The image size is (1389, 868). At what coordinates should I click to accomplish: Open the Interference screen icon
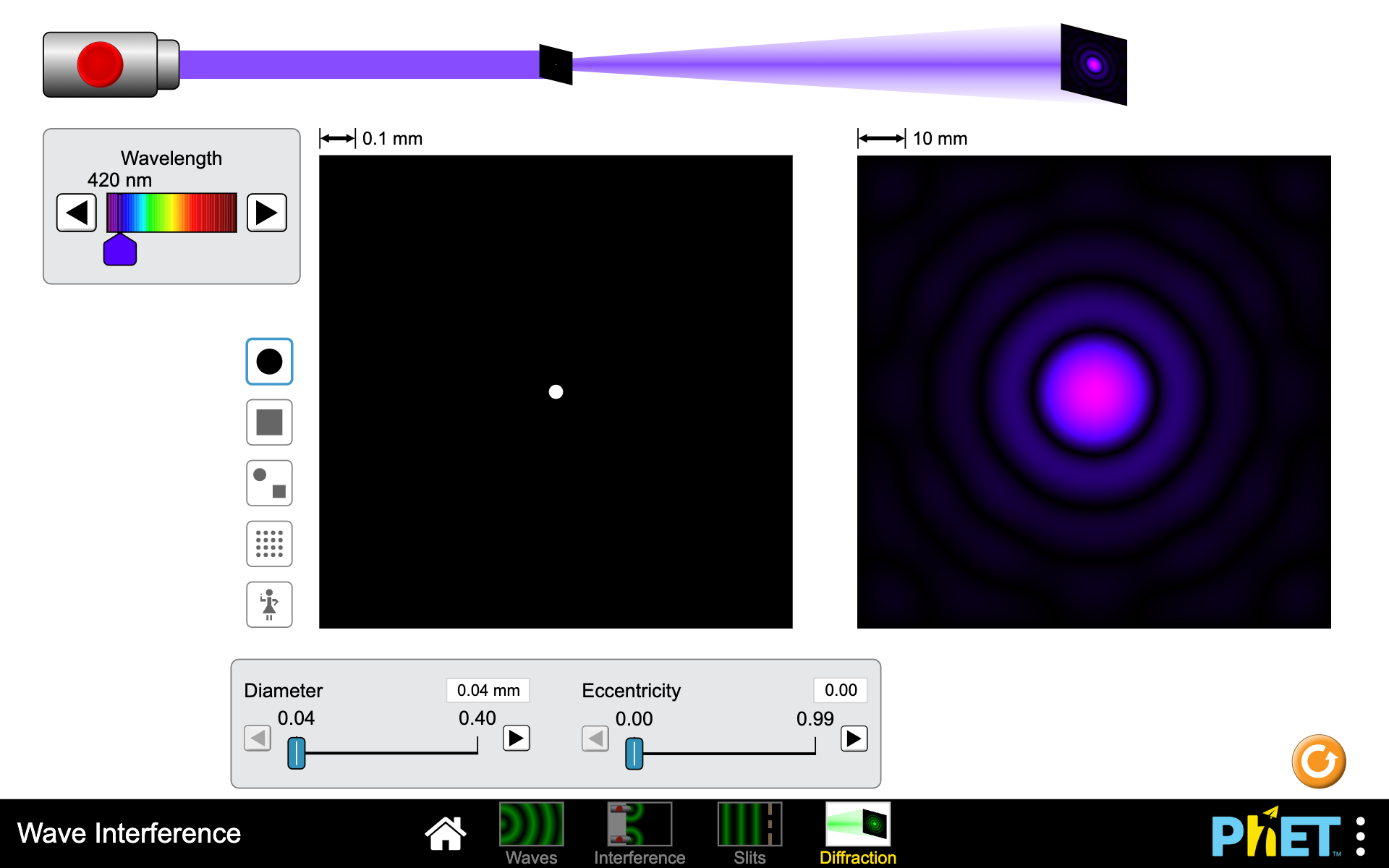pyautogui.click(x=639, y=825)
